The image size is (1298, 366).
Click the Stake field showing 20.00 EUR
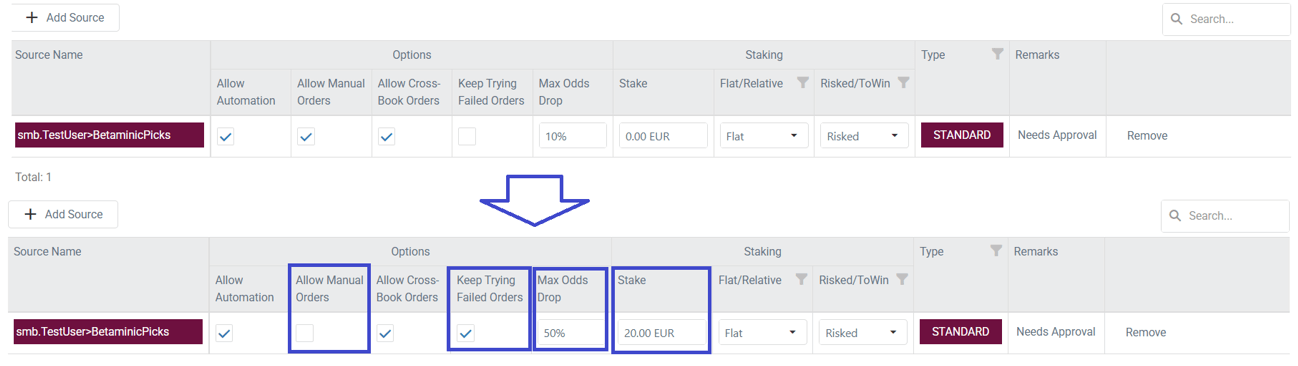point(662,333)
